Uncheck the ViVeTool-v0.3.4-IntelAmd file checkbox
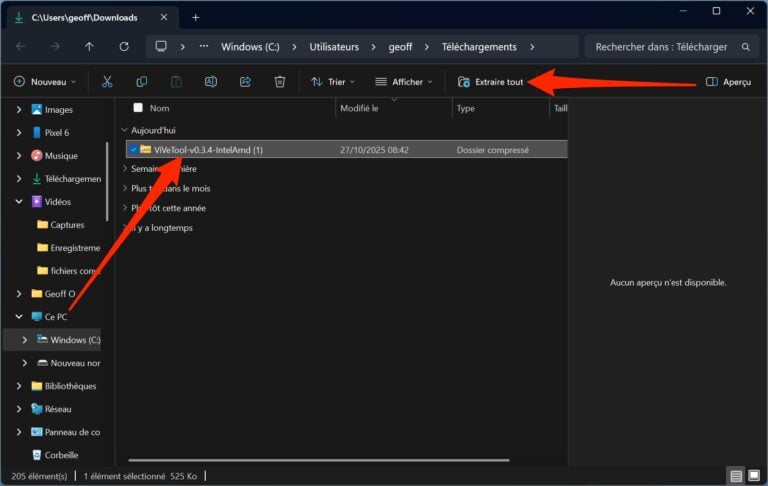Image resolution: width=768 pixels, height=486 pixels. 133,150
